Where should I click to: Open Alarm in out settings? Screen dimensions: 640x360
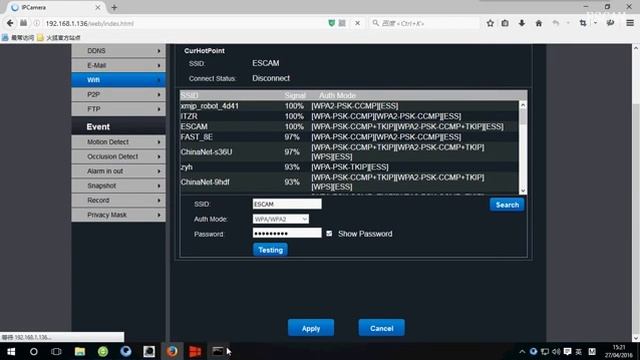coord(118,171)
